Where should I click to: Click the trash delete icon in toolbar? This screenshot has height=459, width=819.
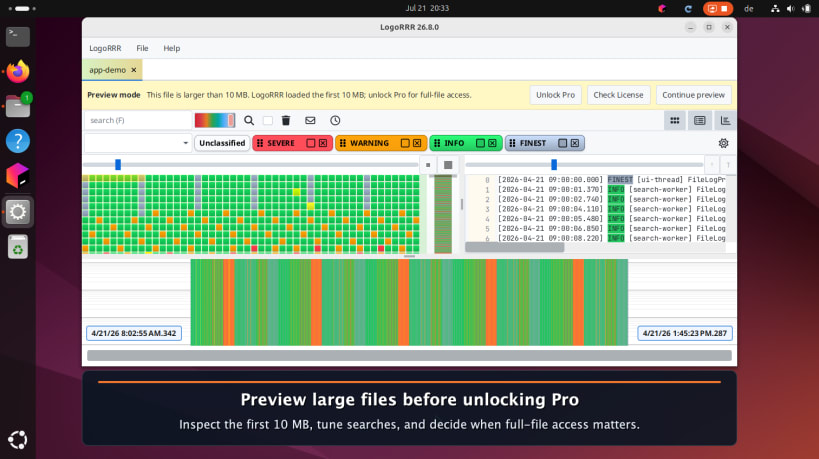pyautogui.click(x=286, y=121)
